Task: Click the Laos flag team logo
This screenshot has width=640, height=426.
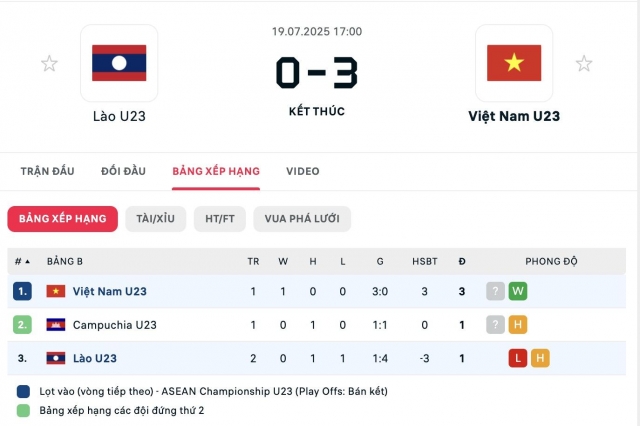Action: coord(119,63)
